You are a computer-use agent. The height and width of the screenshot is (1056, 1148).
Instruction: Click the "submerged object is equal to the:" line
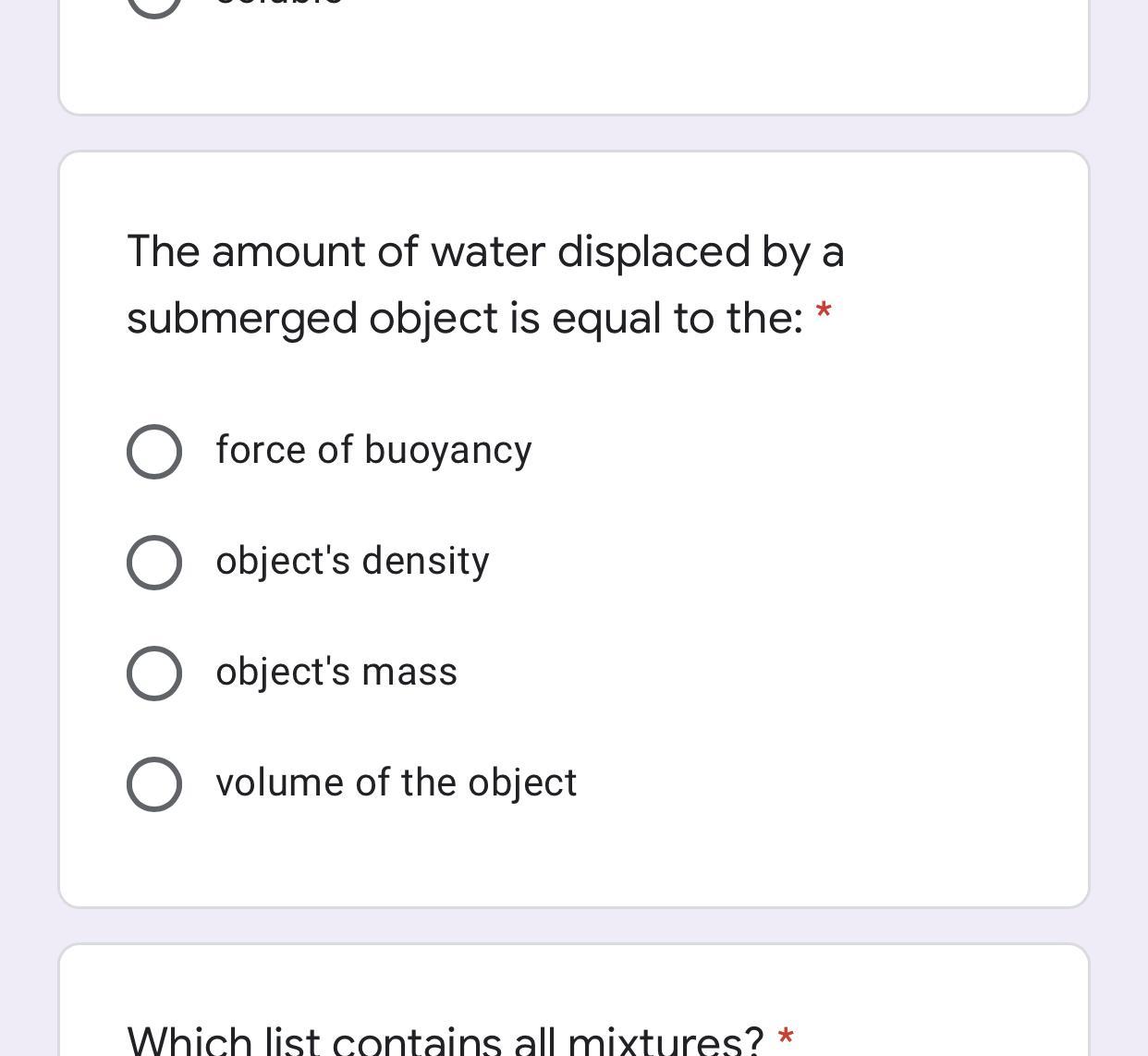pyautogui.click(x=464, y=319)
